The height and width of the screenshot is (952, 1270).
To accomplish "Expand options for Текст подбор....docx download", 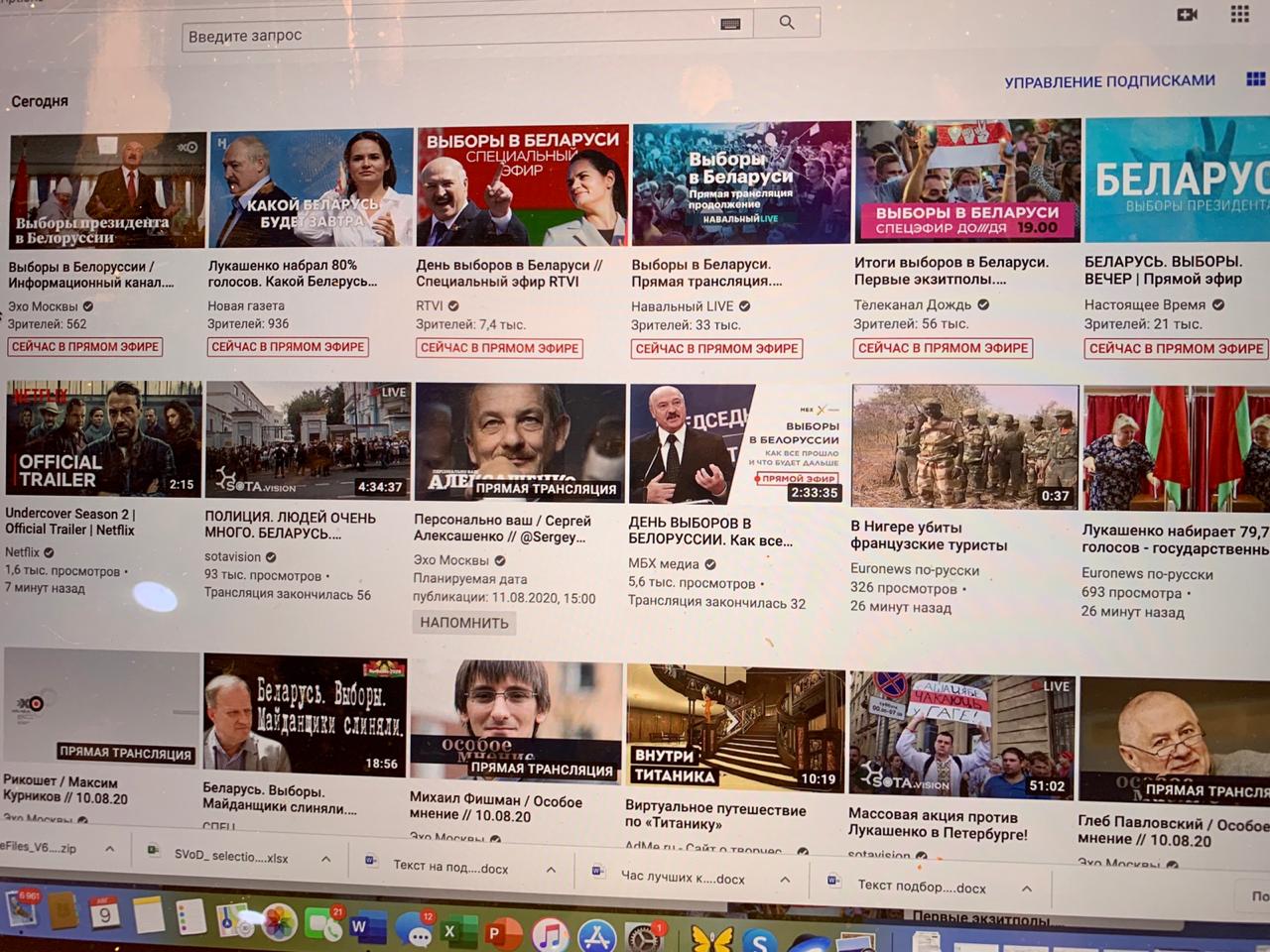I will pyautogui.click(x=1027, y=889).
